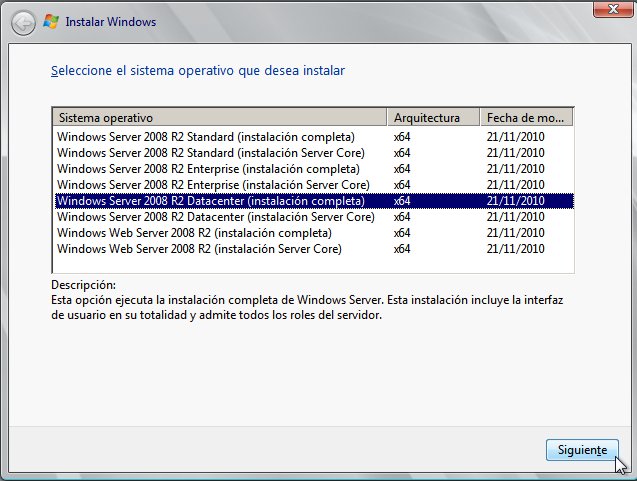This screenshot has width=637, height=481.
Task: Select Windows Server 2008 R2 Enterprise (instalación Server Core)
Action: pyautogui.click(x=314, y=185)
